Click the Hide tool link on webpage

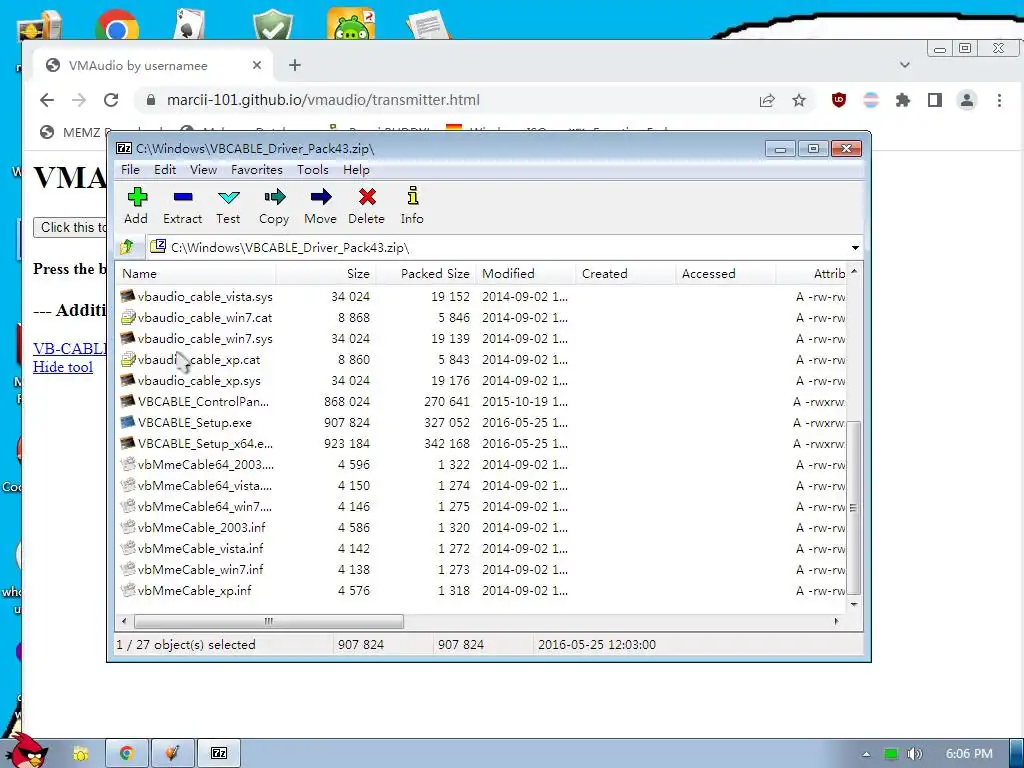63,367
